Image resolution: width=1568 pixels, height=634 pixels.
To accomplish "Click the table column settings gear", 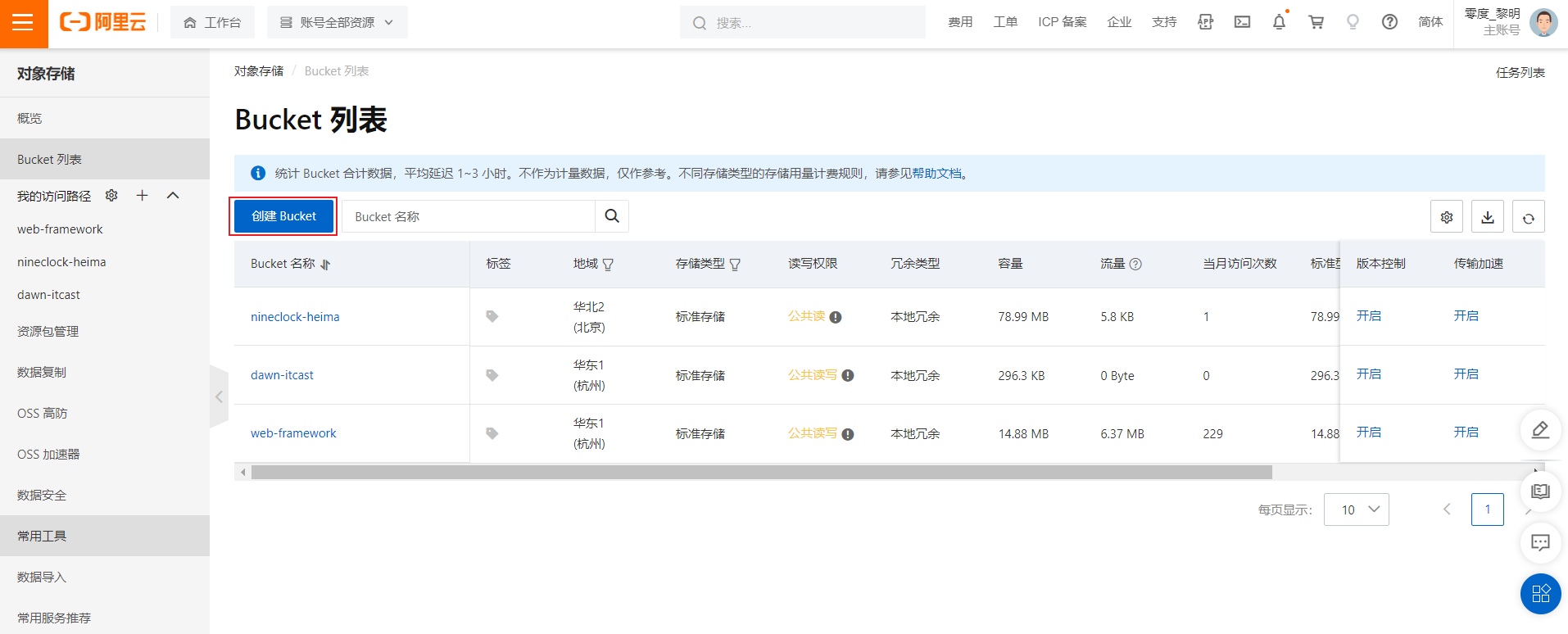I will pos(1447,217).
